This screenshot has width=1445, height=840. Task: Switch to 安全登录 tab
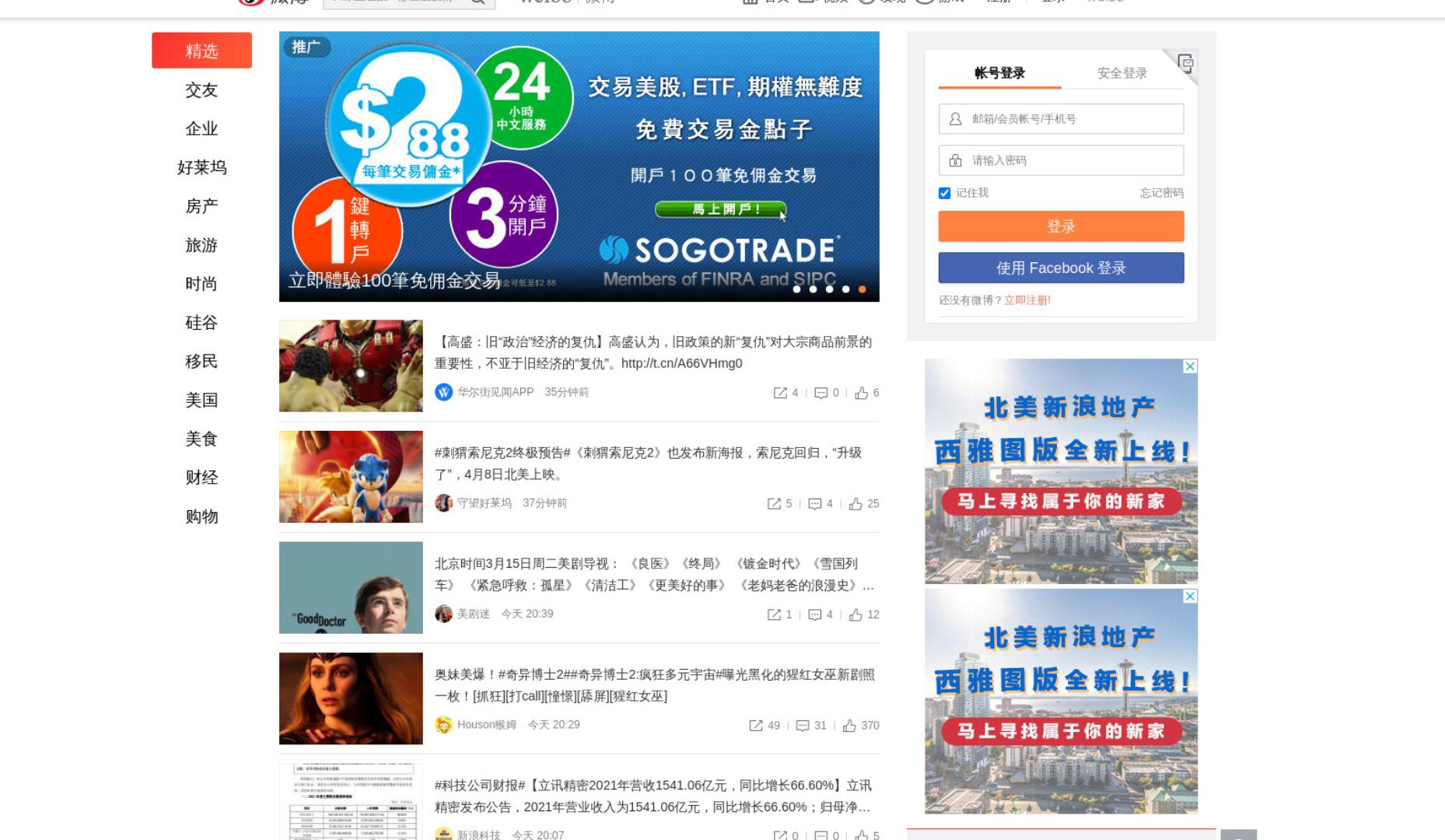point(1122,73)
